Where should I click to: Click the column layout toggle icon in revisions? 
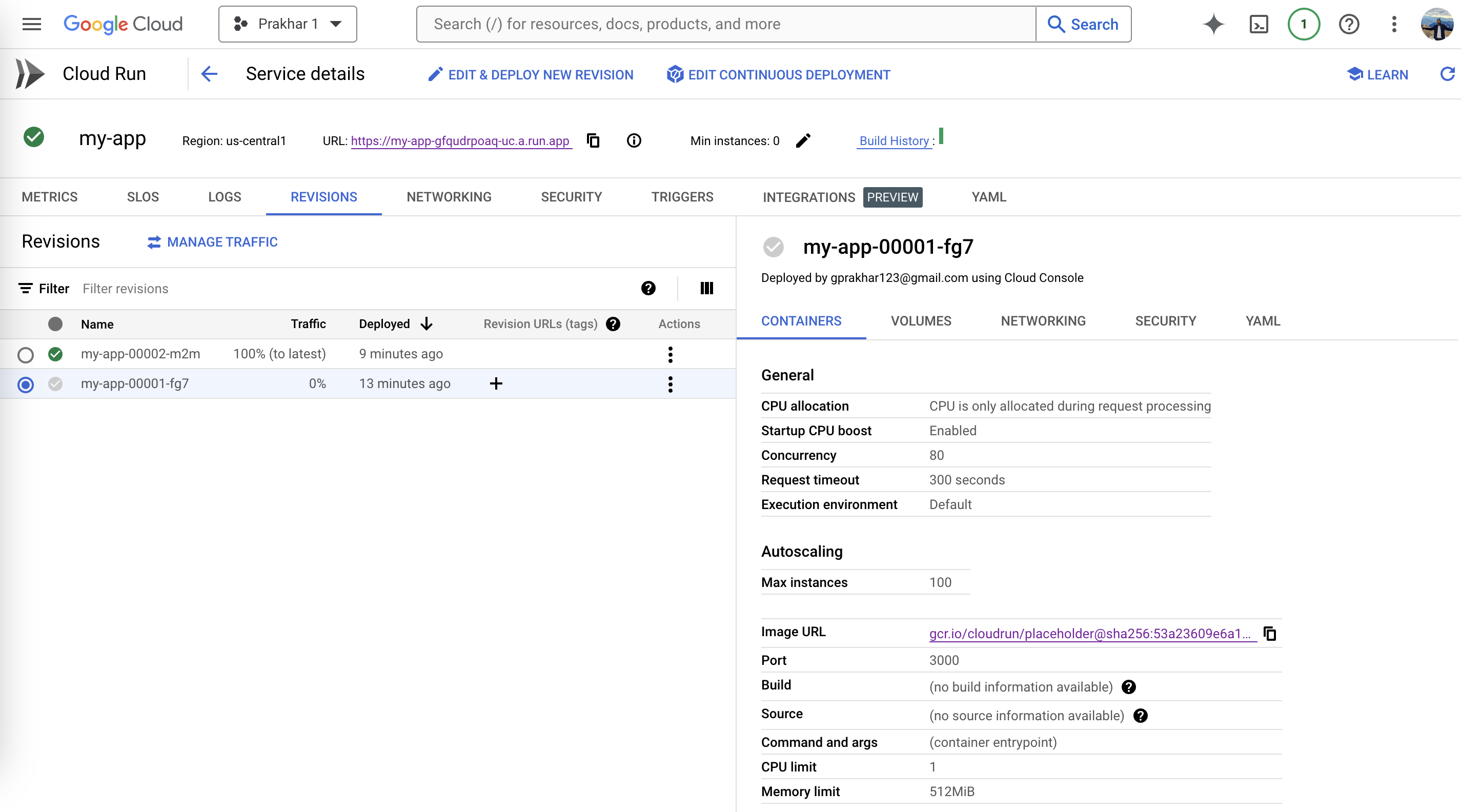coord(707,288)
